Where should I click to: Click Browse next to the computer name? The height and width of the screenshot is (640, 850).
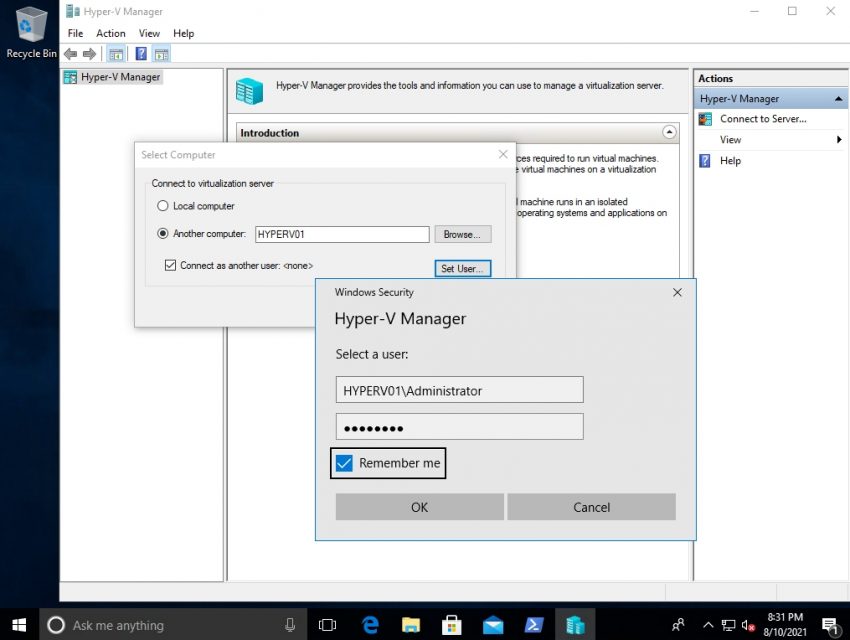click(462, 234)
